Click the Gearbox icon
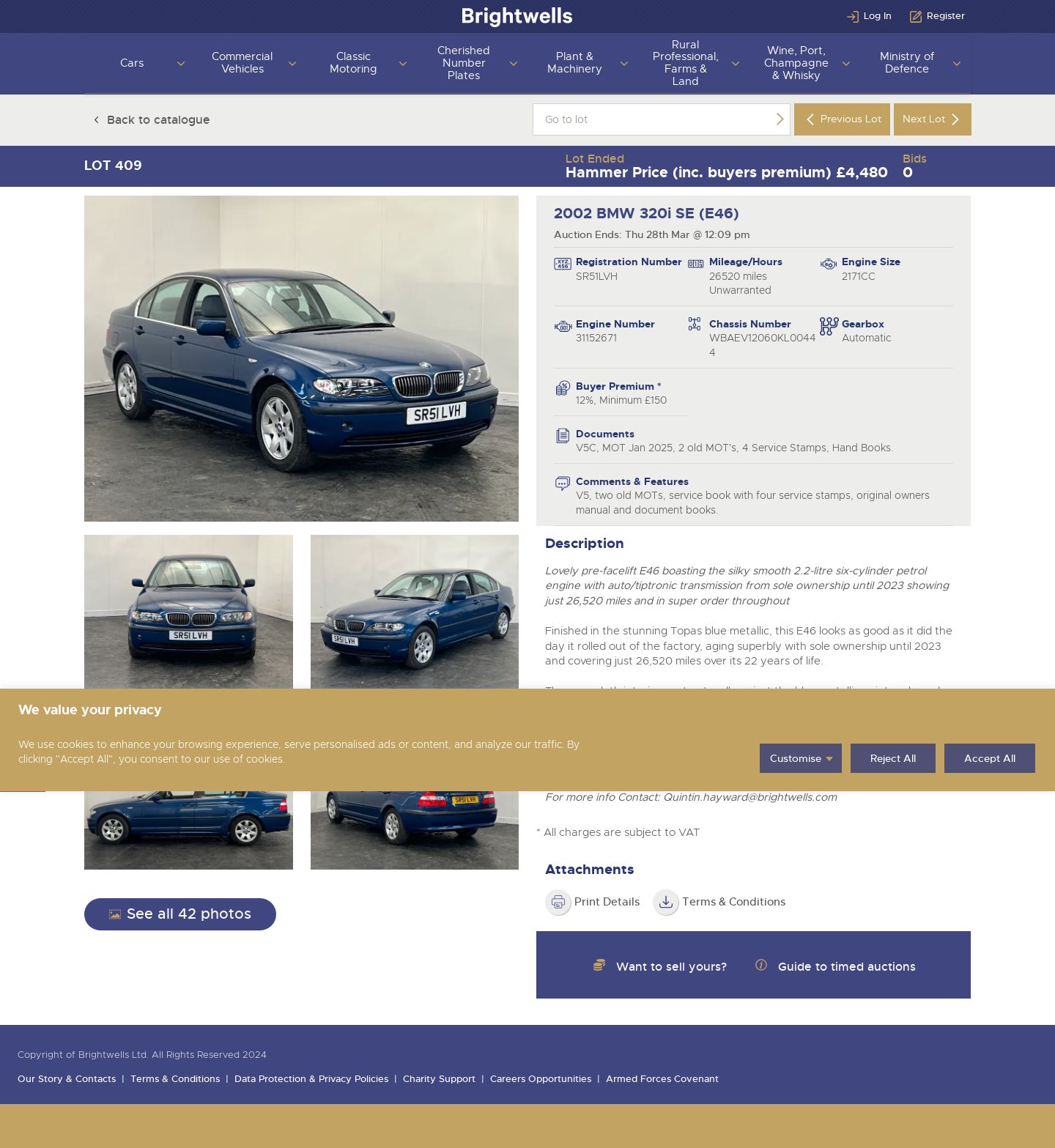 pos(829,326)
